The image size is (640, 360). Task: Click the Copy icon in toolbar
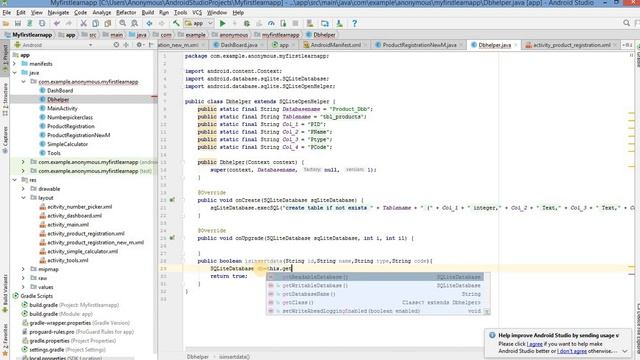pos(96,24)
